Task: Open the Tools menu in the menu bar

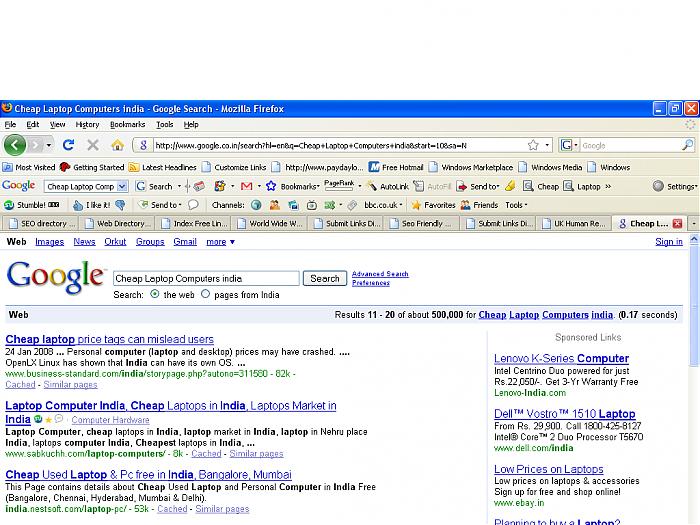Action: [164, 125]
